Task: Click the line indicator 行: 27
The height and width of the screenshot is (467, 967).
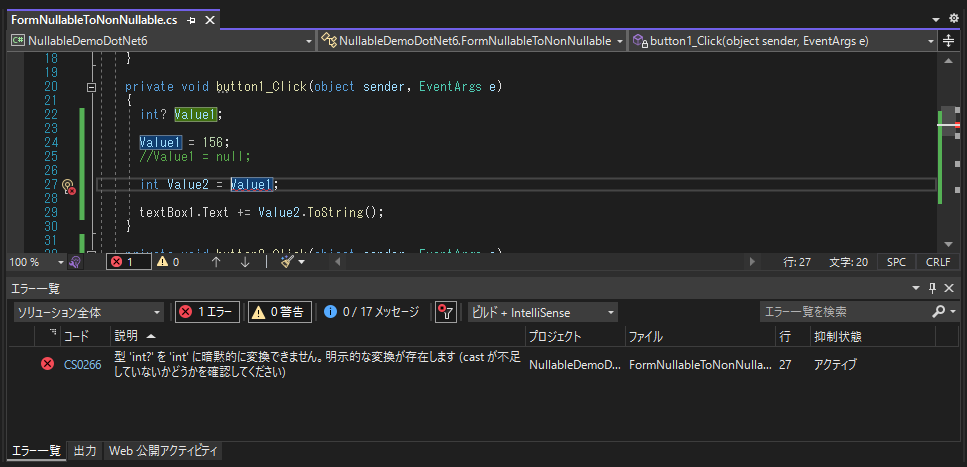Action: click(797, 262)
